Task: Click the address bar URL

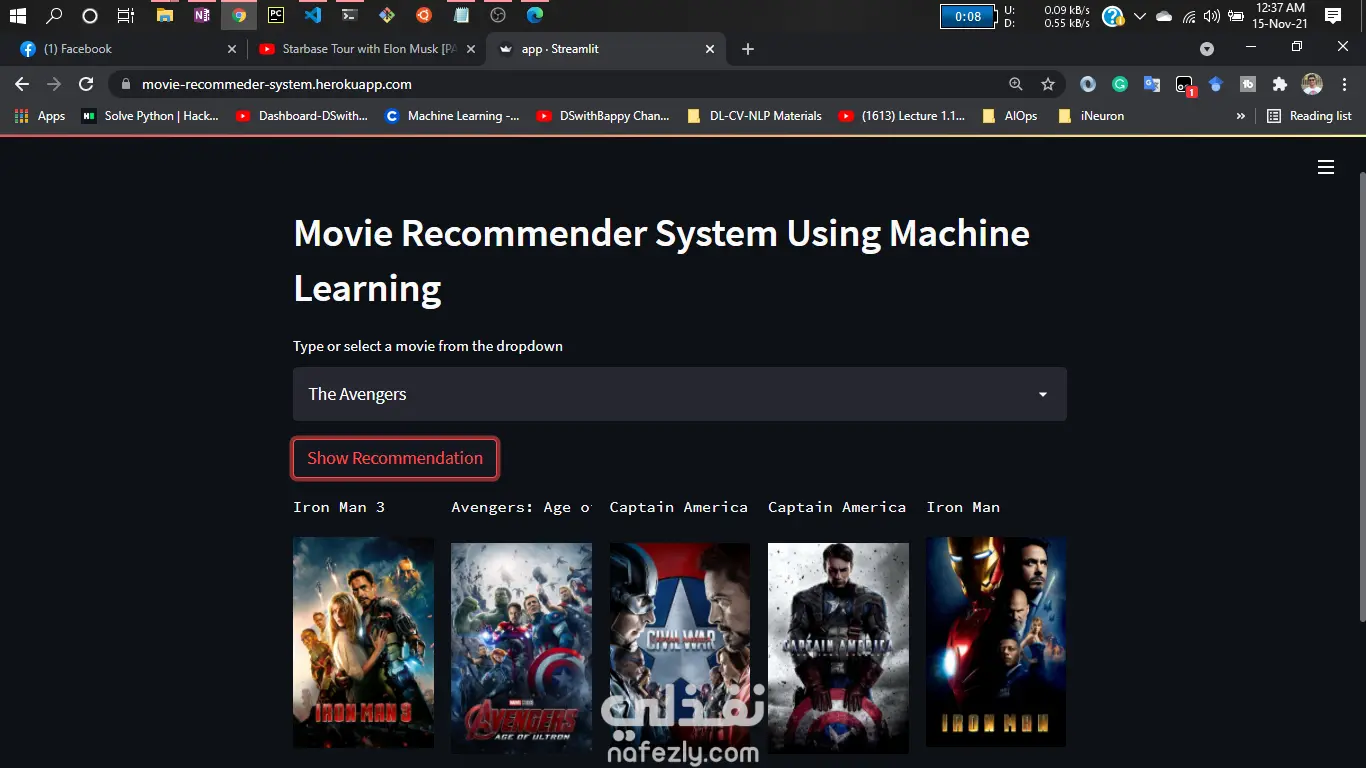Action: click(x=277, y=85)
